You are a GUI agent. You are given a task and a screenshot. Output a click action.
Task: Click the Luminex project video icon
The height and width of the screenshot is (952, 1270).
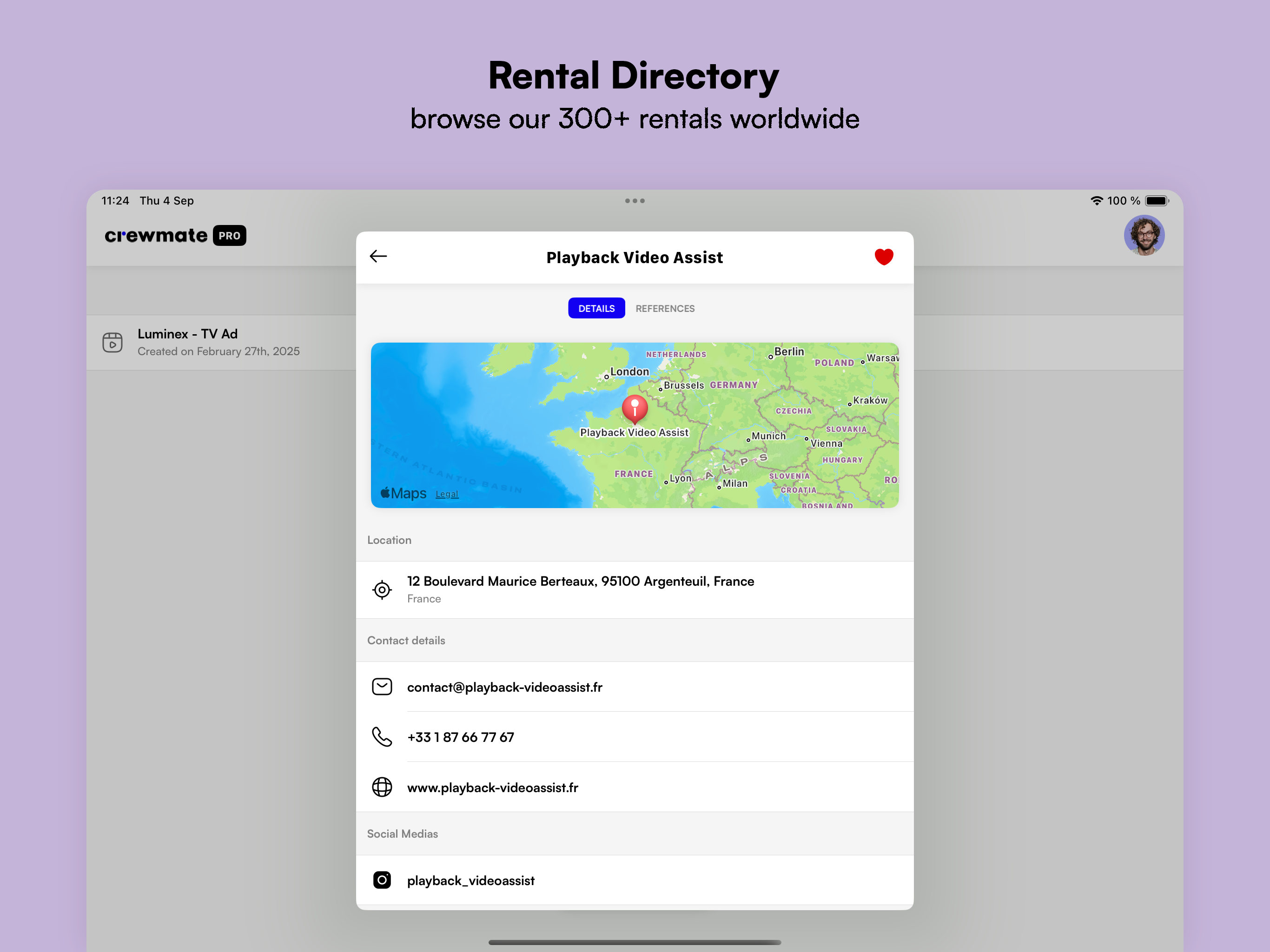[112, 342]
